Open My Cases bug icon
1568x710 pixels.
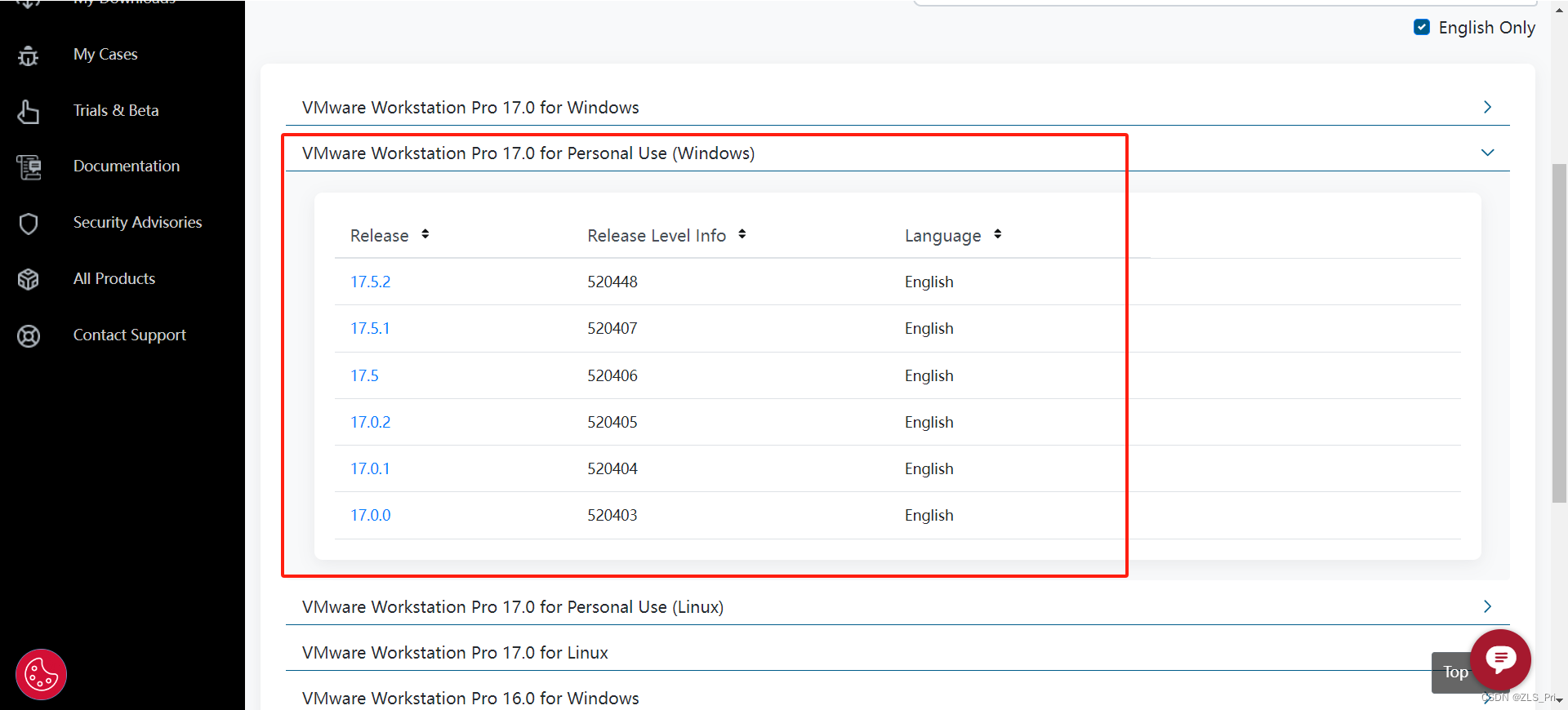click(29, 55)
